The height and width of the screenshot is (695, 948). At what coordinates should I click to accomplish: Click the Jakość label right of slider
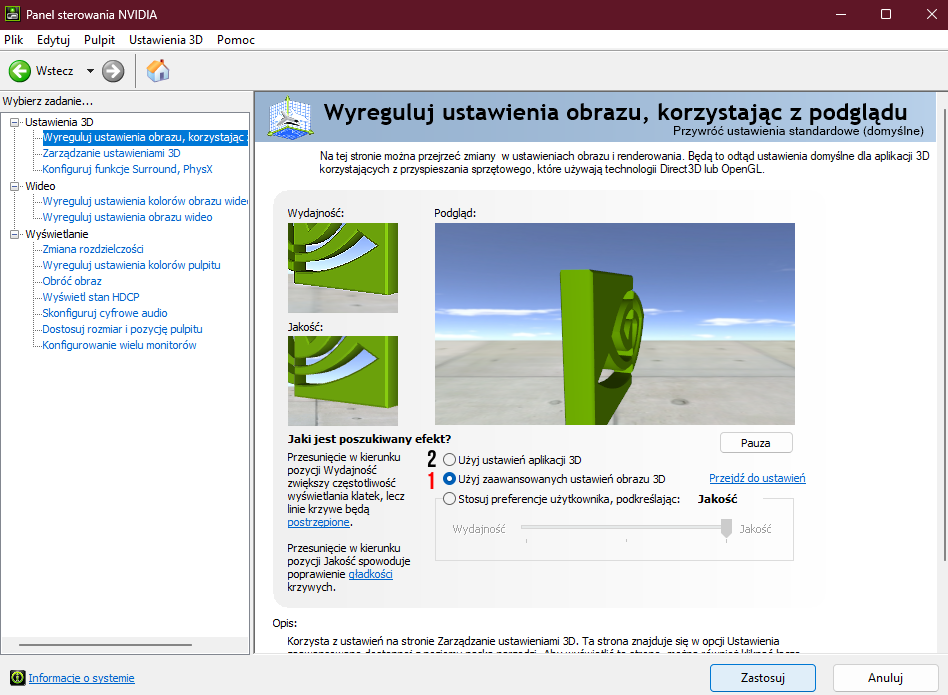coord(756,529)
